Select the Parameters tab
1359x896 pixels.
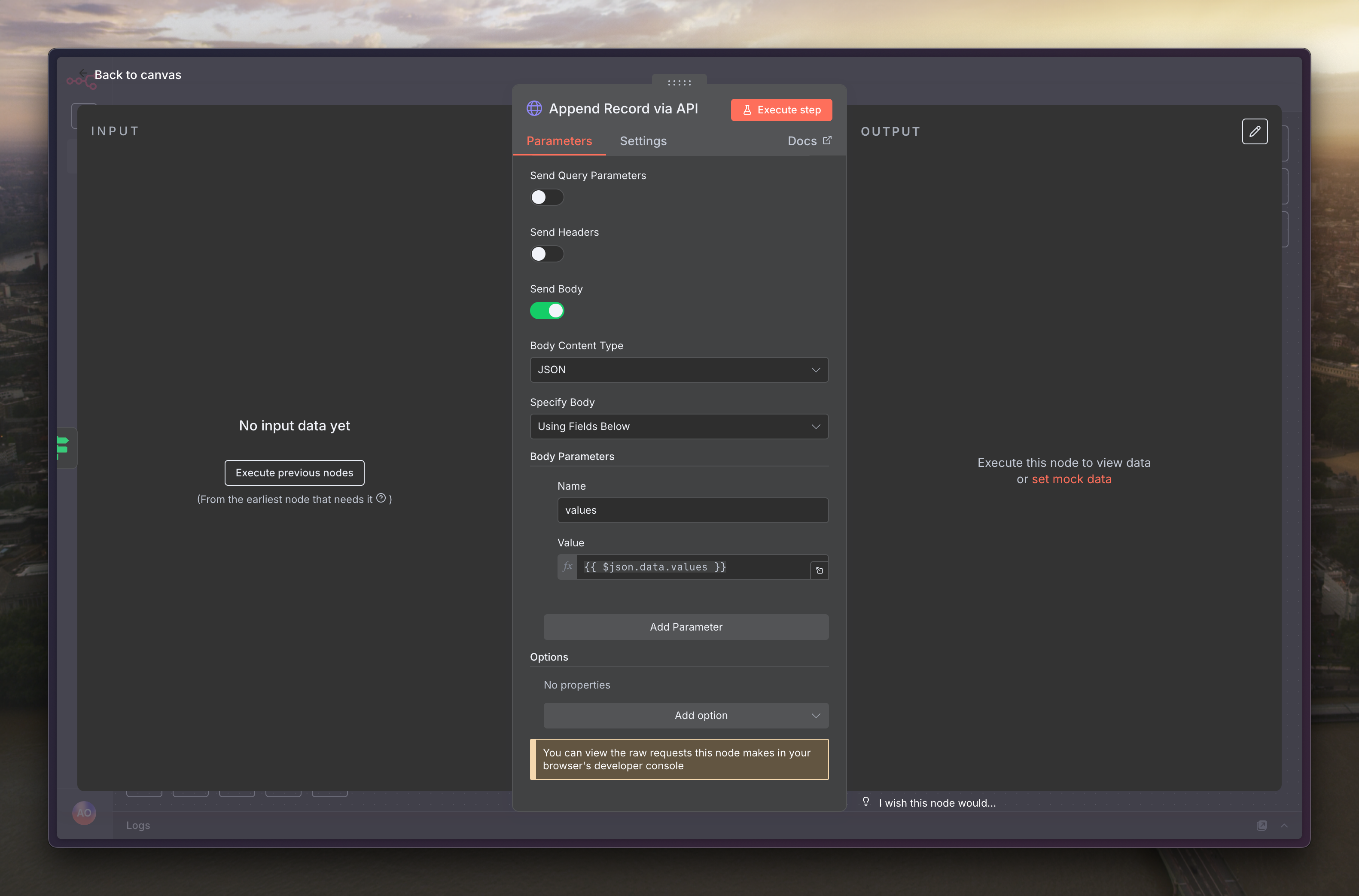(559, 141)
